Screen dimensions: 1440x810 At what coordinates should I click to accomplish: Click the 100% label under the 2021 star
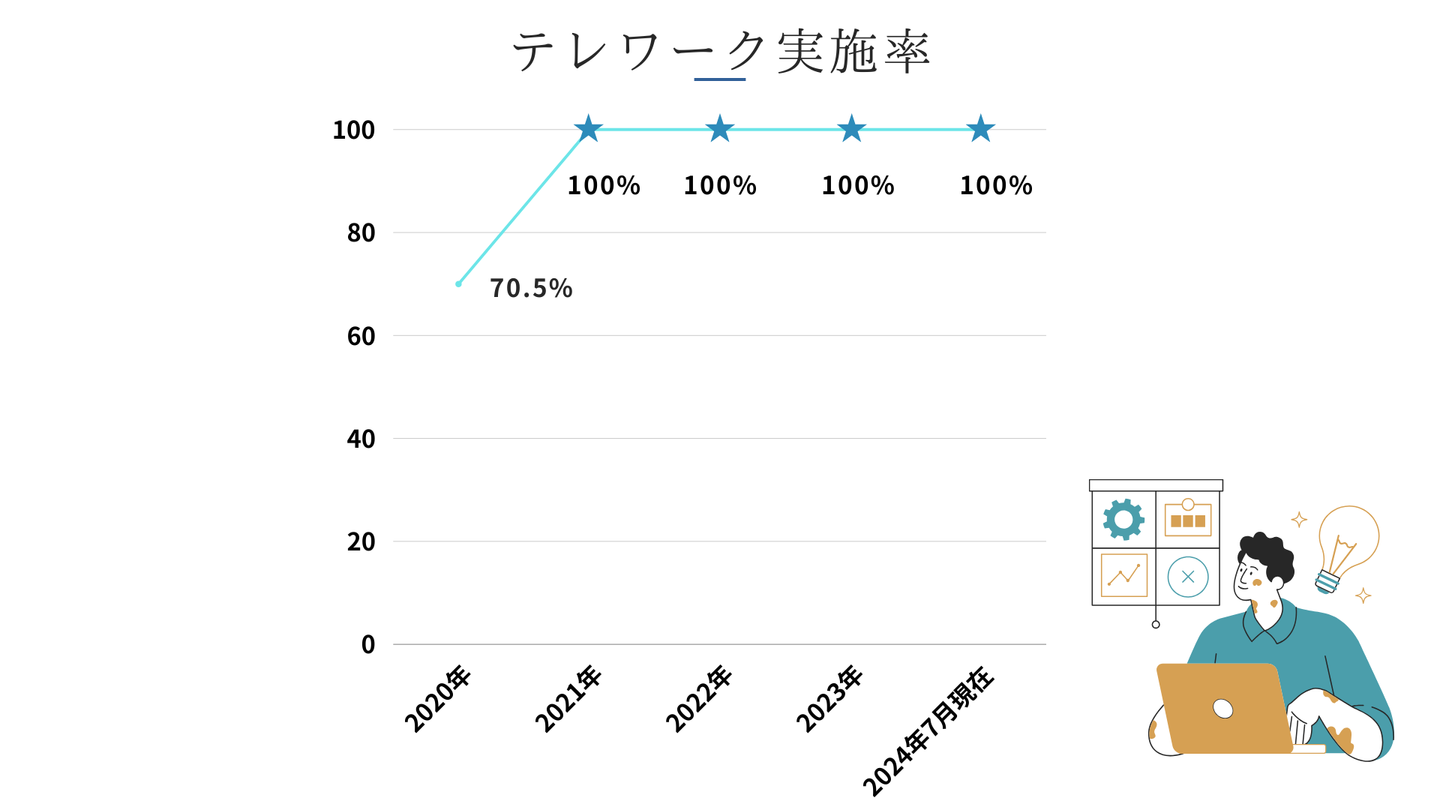coord(604,186)
